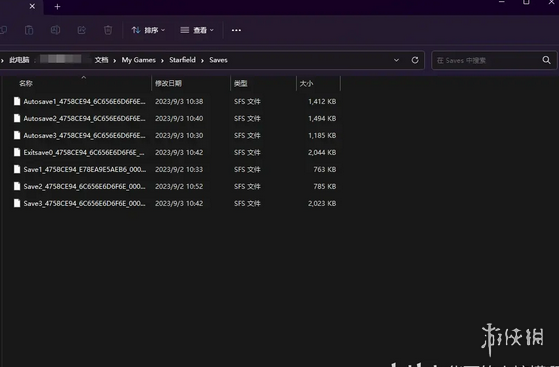Click file icon of Autosave3 row
Screen dimensions: 559x367
click(17, 135)
